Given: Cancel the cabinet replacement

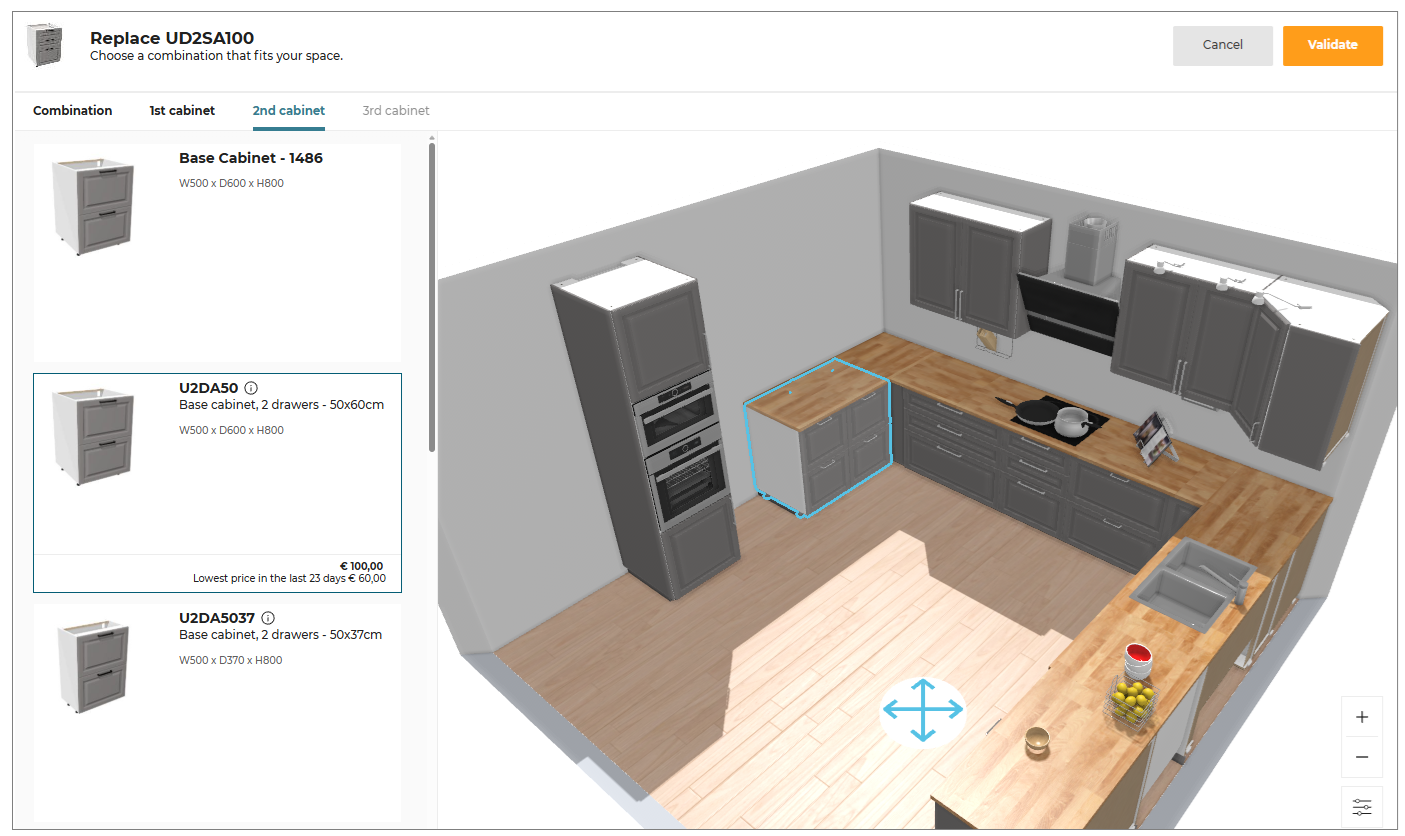Looking at the screenshot, I should [x=1223, y=45].
